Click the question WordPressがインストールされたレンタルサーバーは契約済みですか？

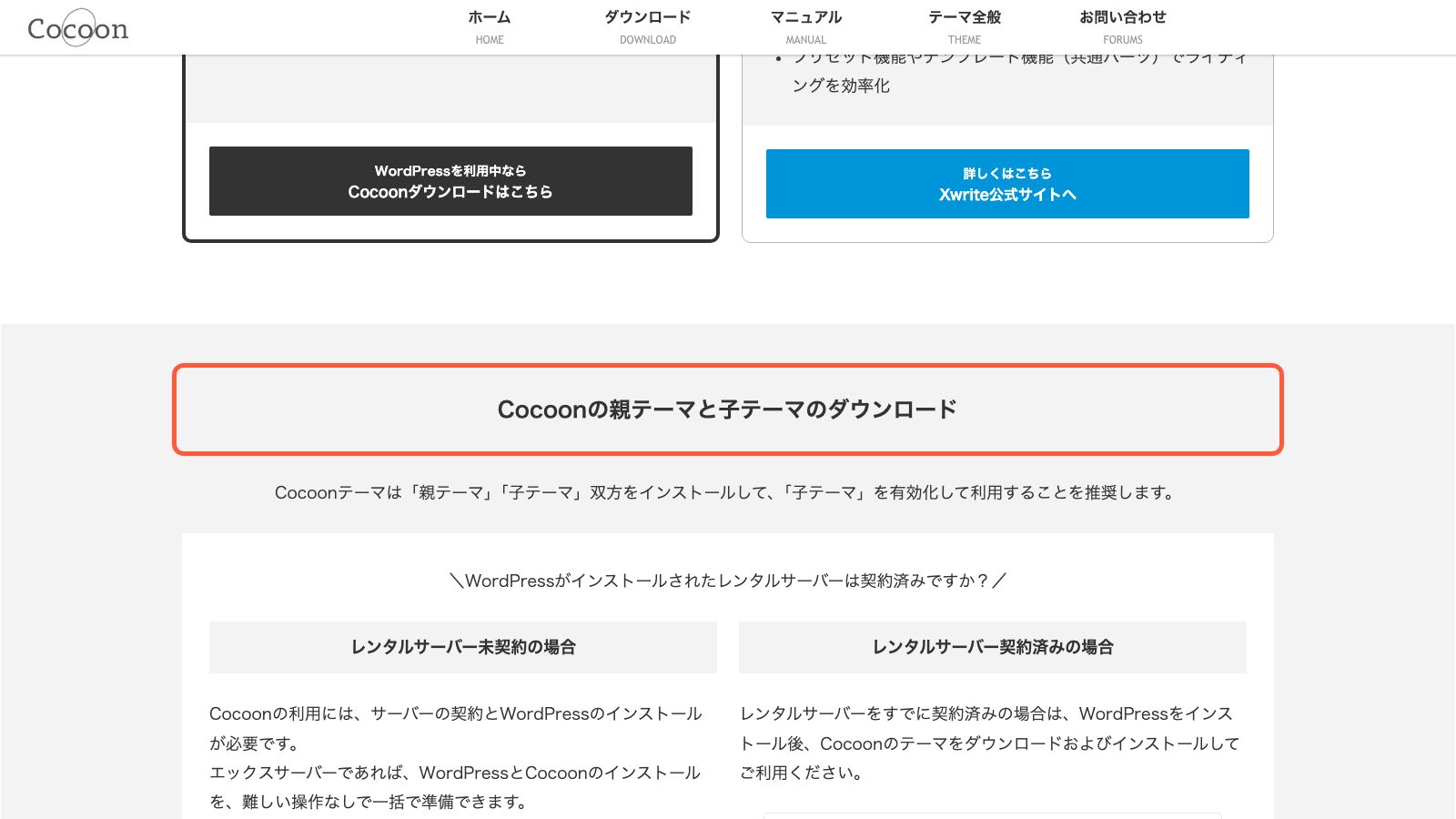pos(728,581)
